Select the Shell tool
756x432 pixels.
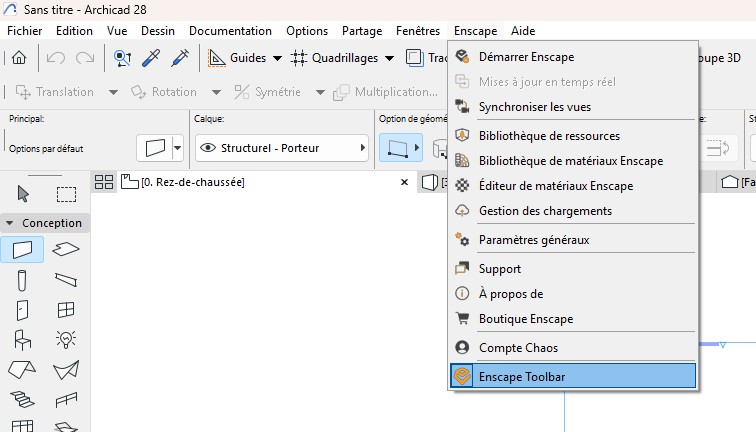click(66, 370)
